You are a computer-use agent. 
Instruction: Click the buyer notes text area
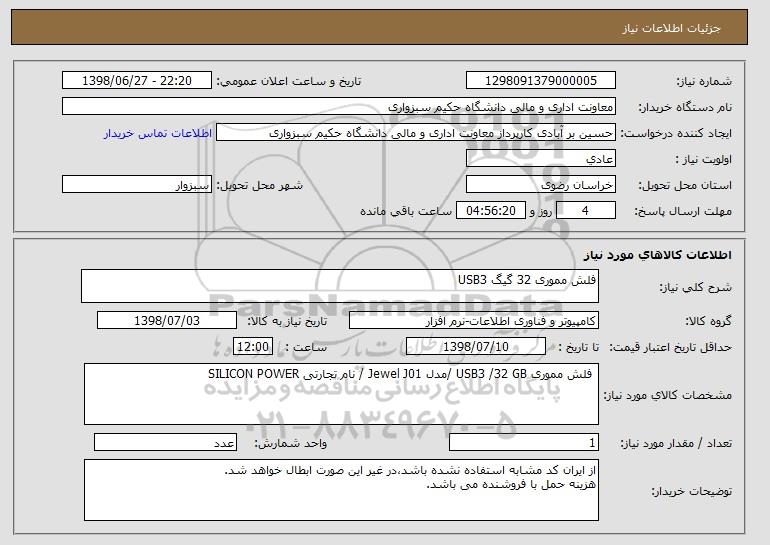coord(341,490)
